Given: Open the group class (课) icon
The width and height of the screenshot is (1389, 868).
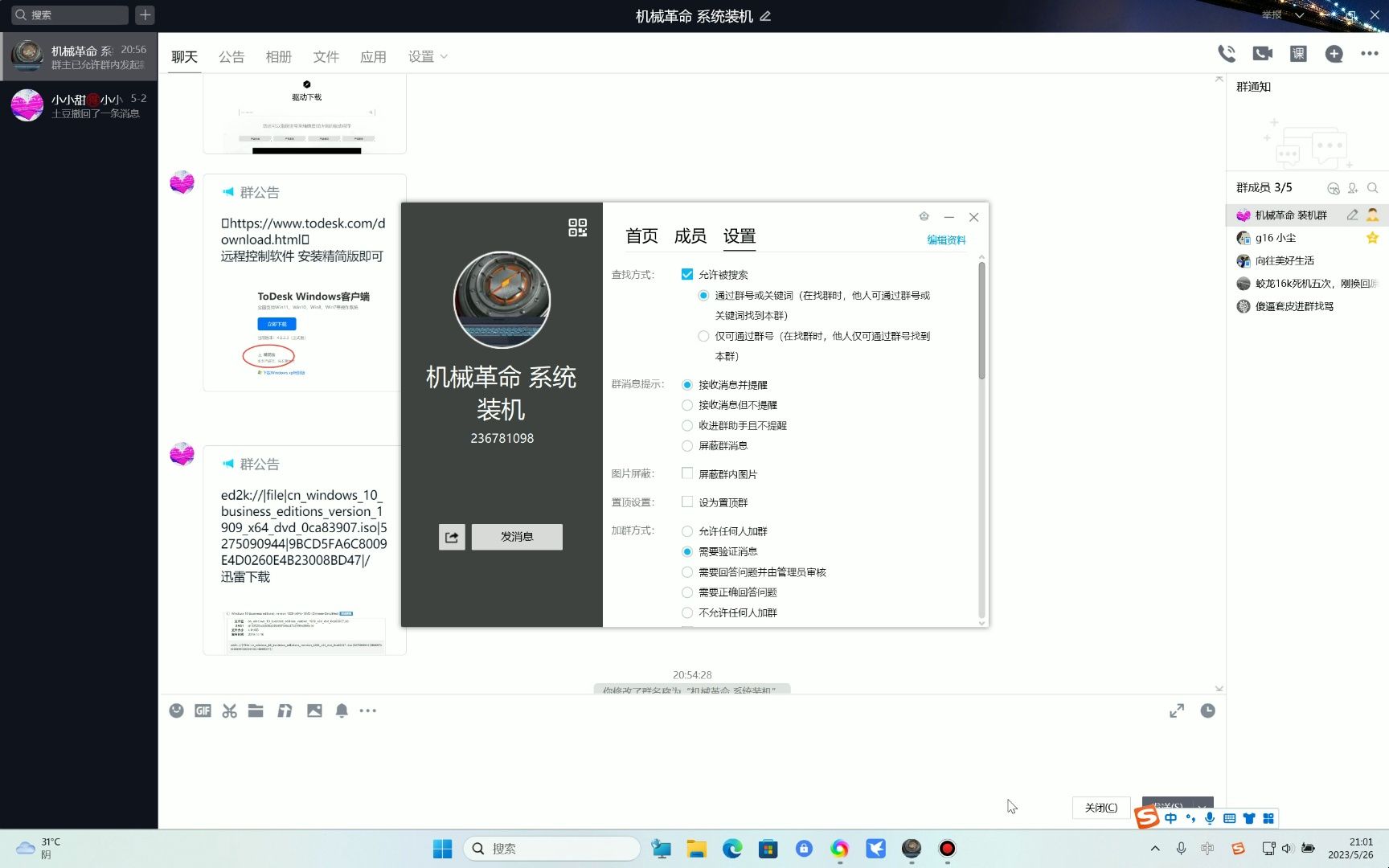Looking at the screenshot, I should click(x=1298, y=54).
